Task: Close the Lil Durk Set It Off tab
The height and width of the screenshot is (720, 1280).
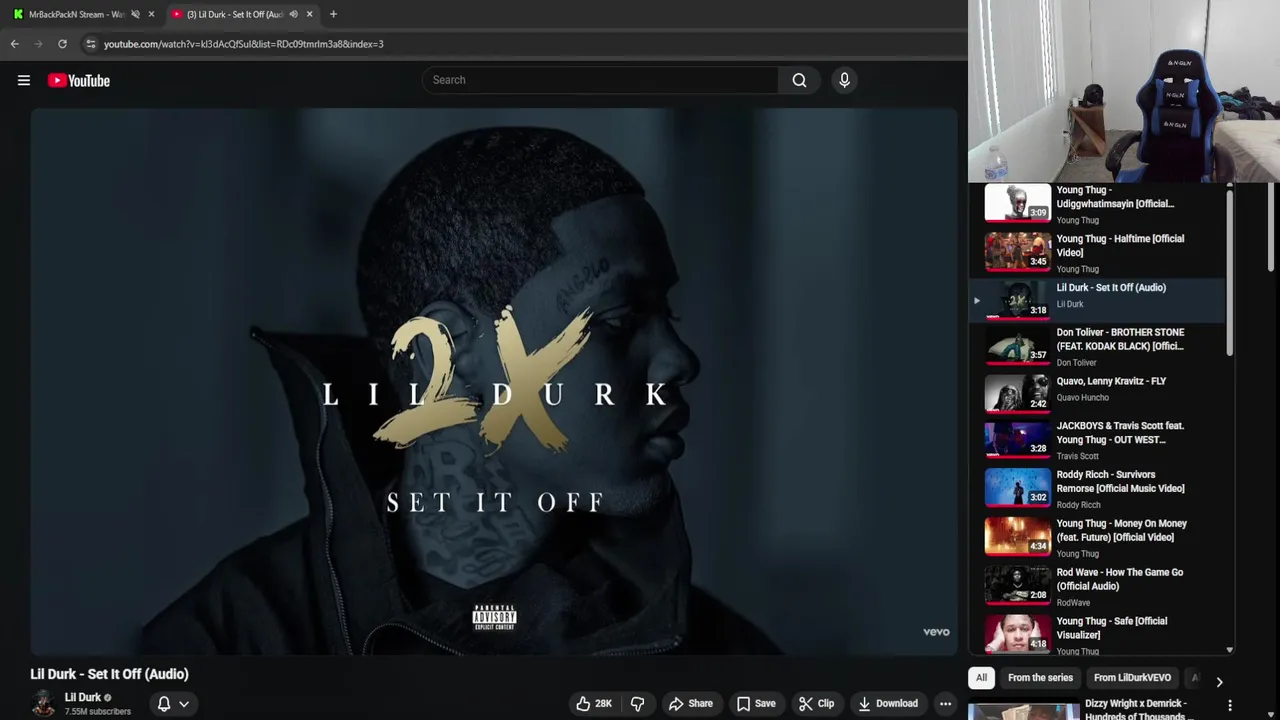Action: pos(309,14)
